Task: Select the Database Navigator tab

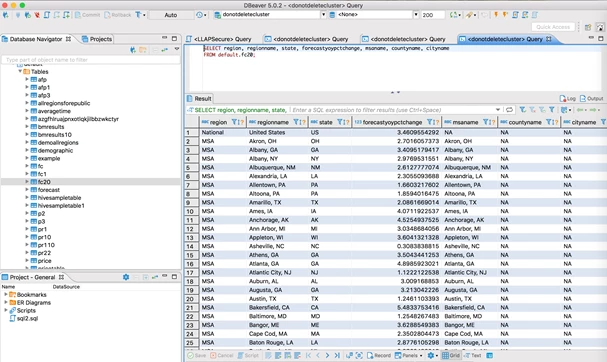Action: [x=36, y=39]
